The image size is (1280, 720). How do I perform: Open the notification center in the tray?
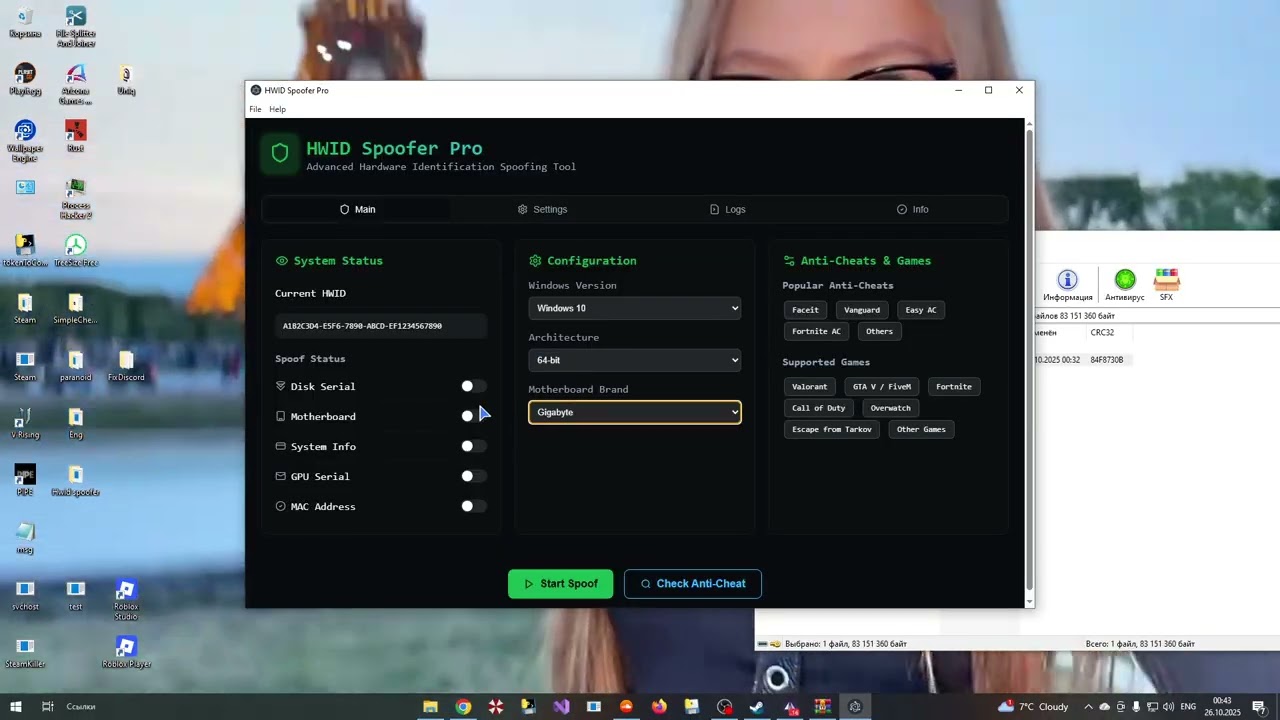click(1259, 707)
